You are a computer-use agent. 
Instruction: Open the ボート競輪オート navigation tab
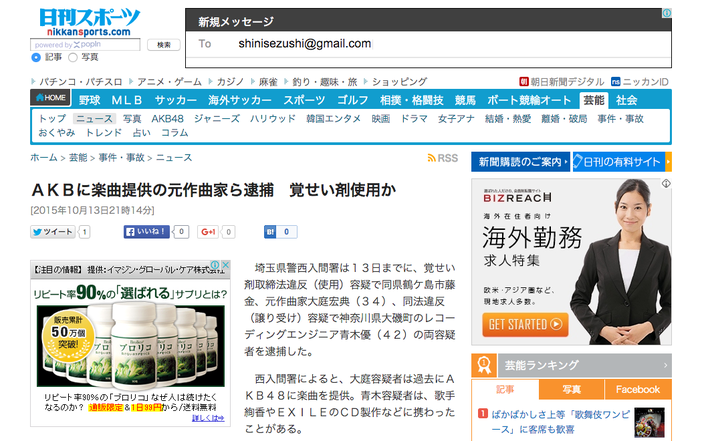click(x=529, y=100)
